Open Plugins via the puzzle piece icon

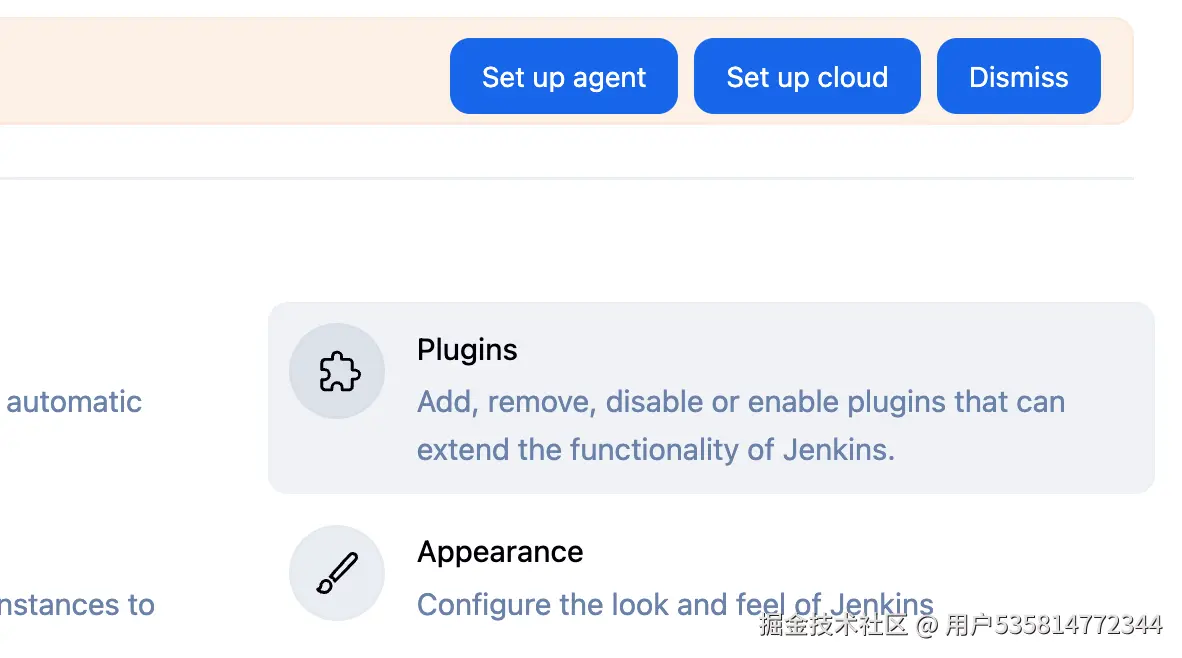(338, 372)
